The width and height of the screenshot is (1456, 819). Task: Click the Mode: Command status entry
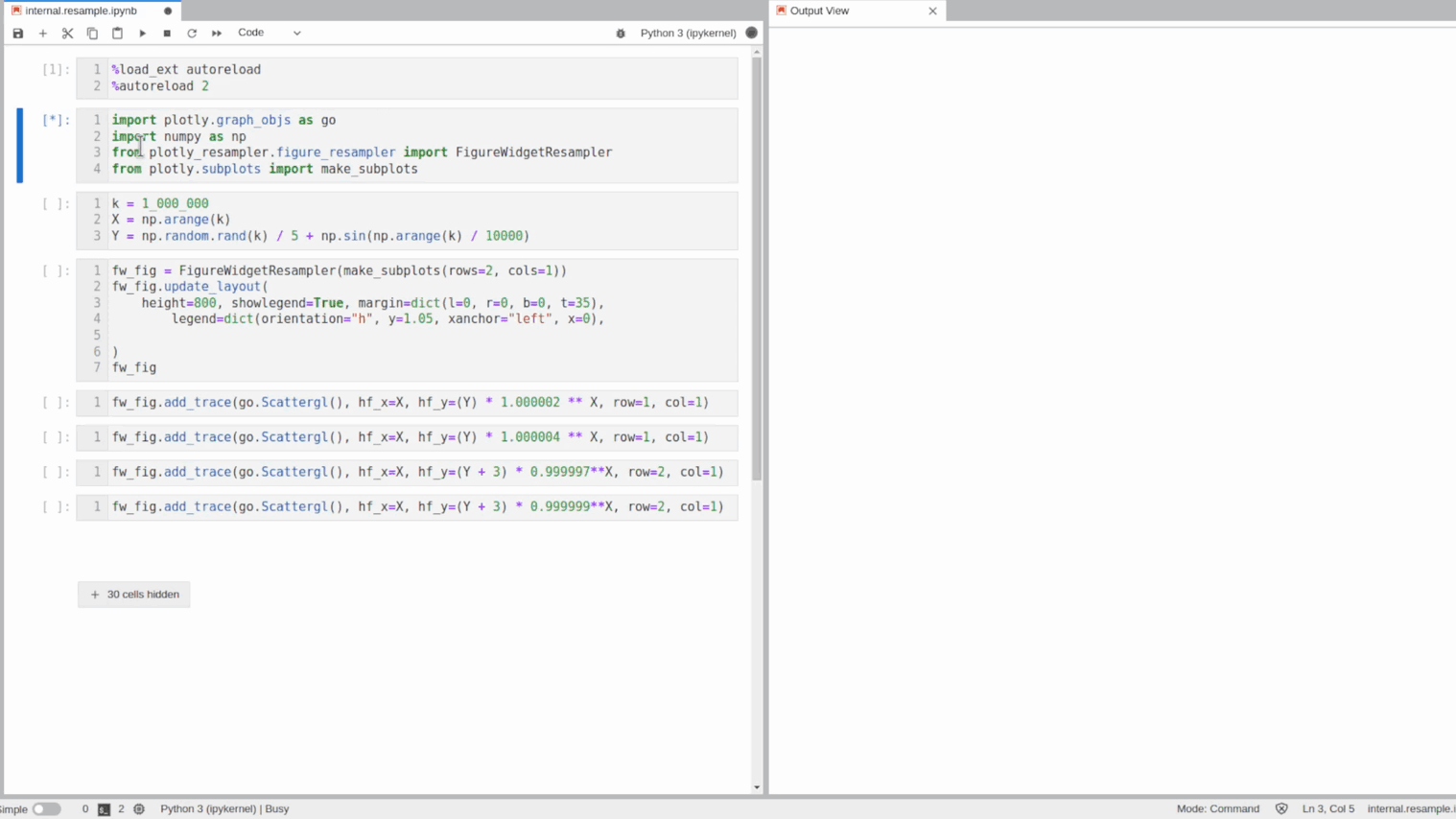[1218, 808]
